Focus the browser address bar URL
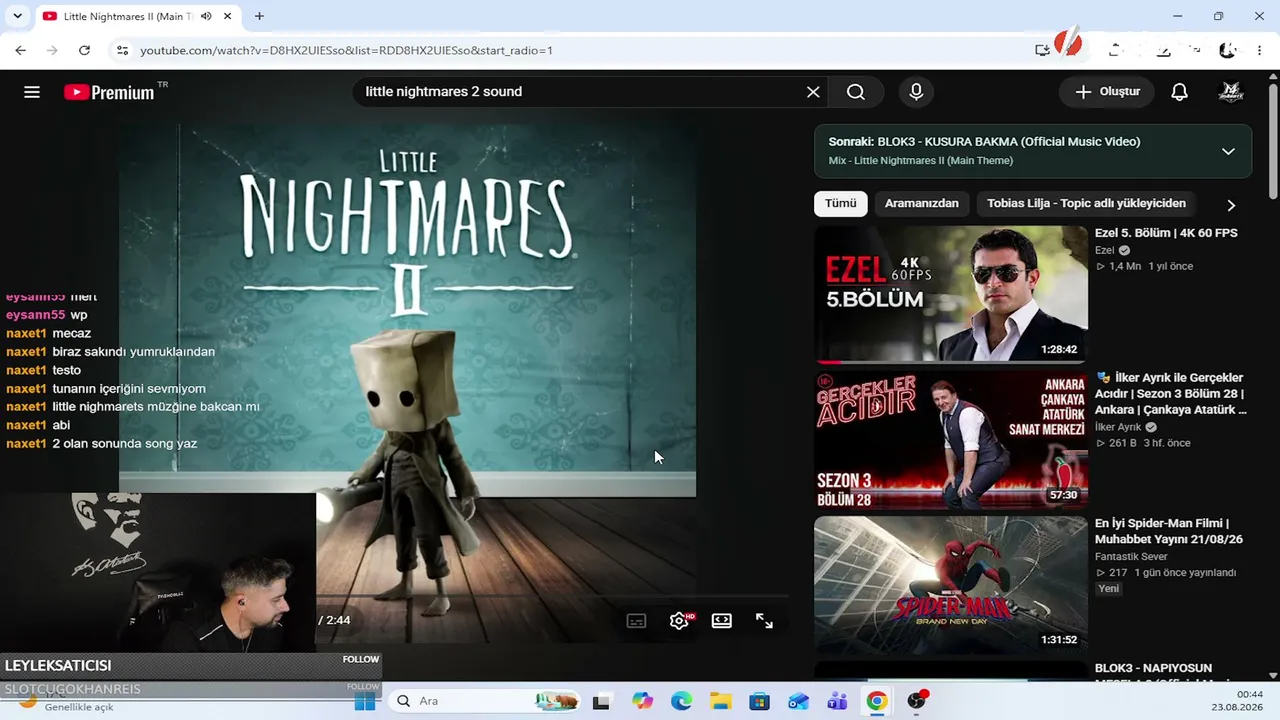The height and width of the screenshot is (720, 1280). pos(346,50)
